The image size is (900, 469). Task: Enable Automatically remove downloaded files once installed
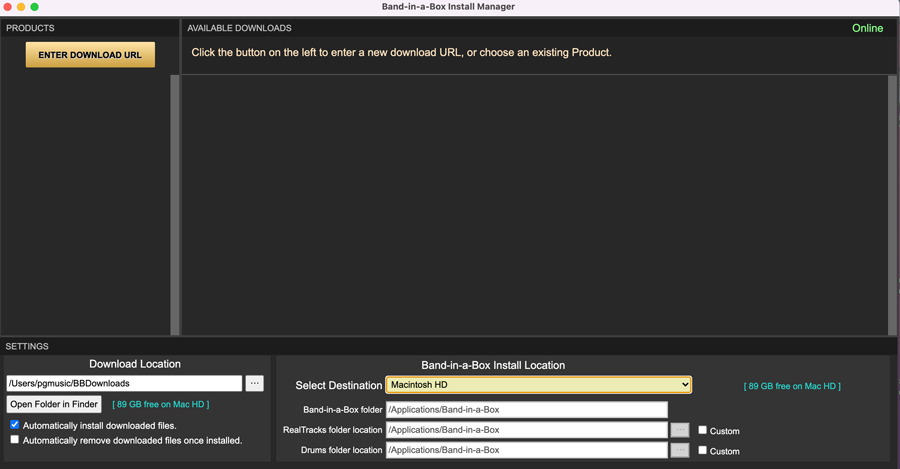pos(15,440)
